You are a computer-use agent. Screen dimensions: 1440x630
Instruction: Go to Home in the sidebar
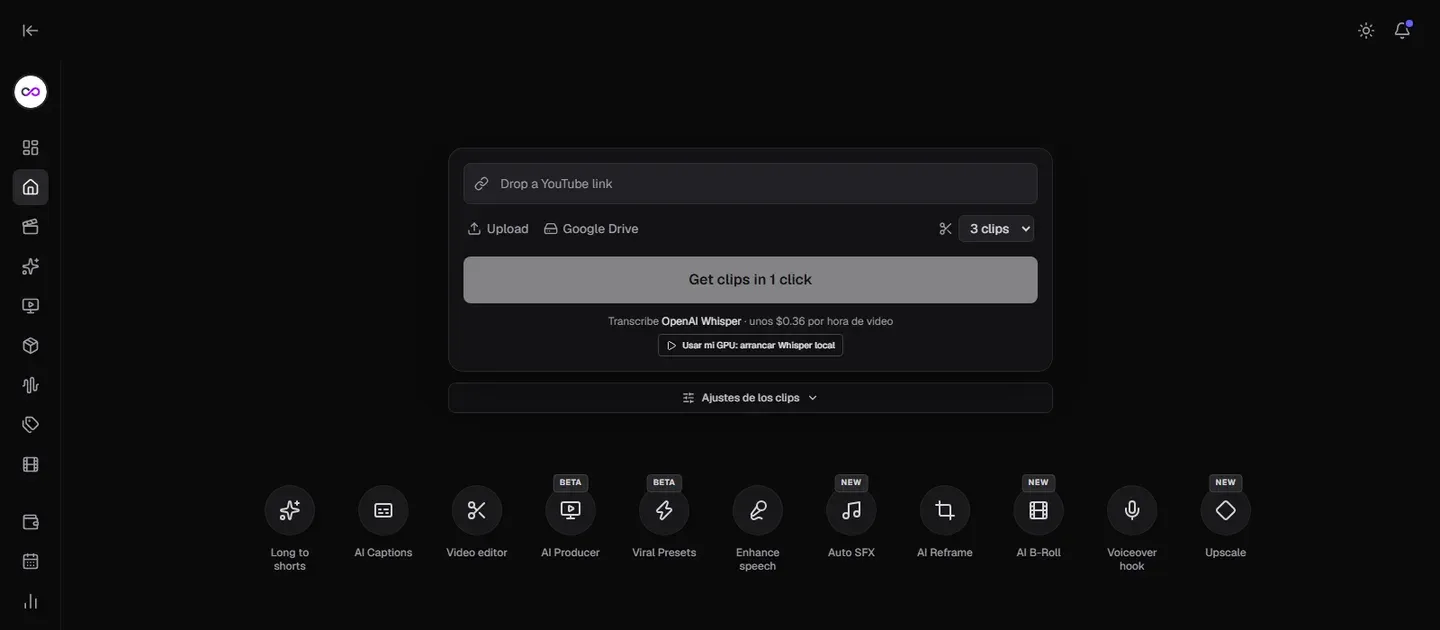click(30, 187)
